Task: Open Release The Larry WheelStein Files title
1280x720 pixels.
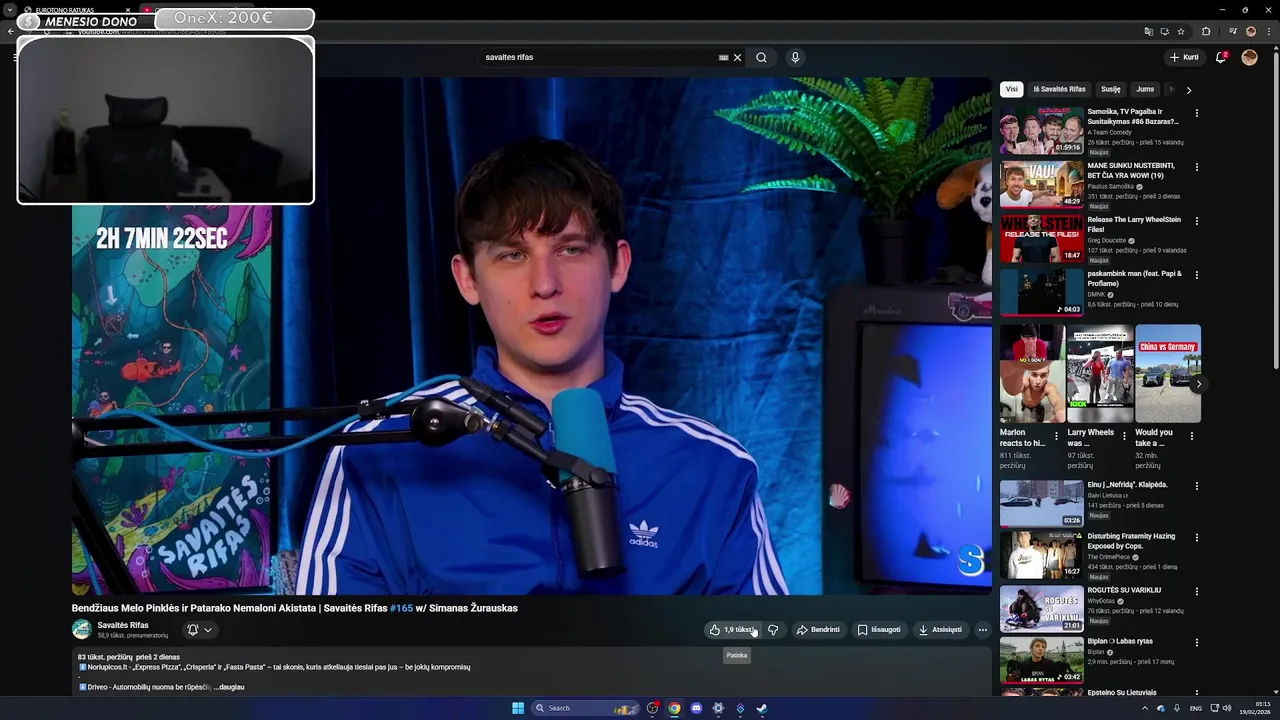Action: coord(1134,224)
